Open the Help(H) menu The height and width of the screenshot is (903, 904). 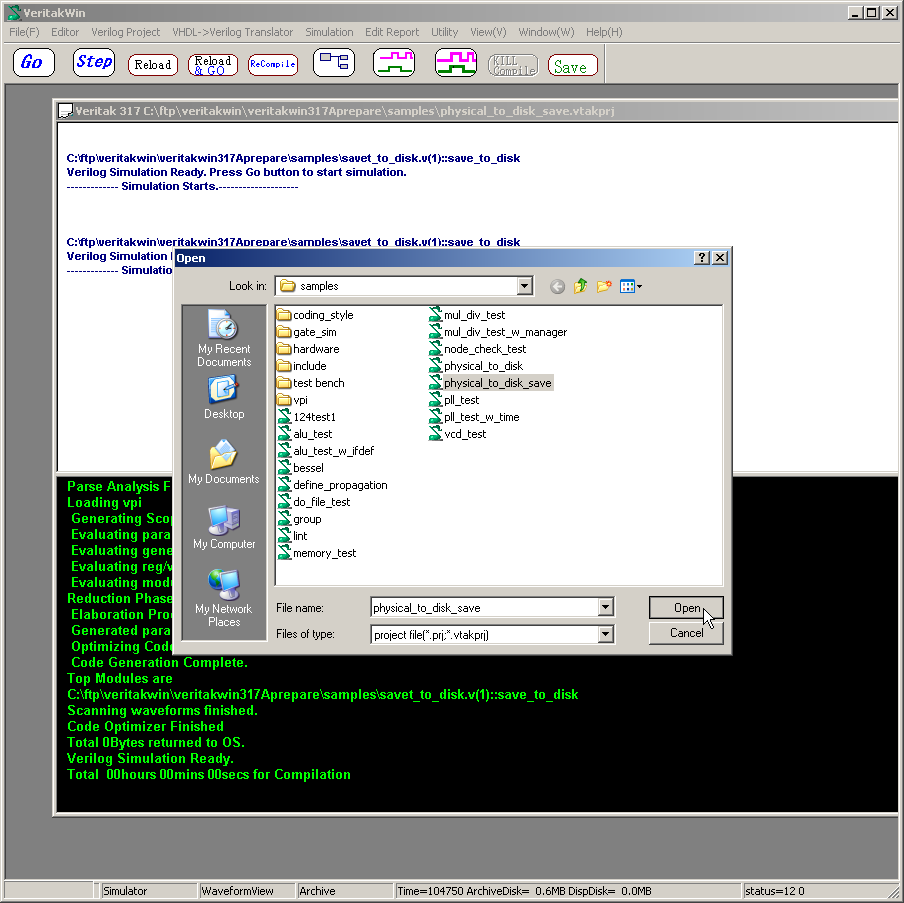click(x=604, y=32)
